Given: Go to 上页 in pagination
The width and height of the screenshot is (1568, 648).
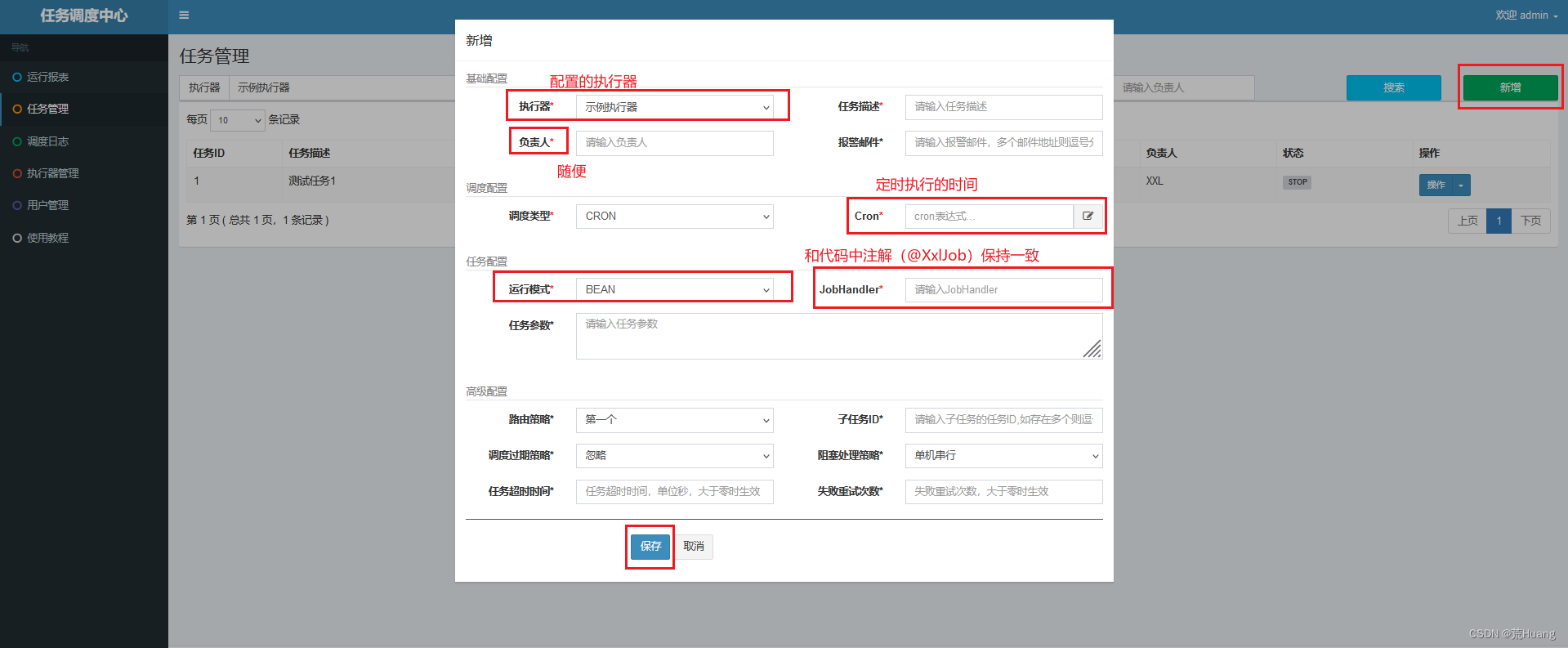Looking at the screenshot, I should tap(1467, 221).
